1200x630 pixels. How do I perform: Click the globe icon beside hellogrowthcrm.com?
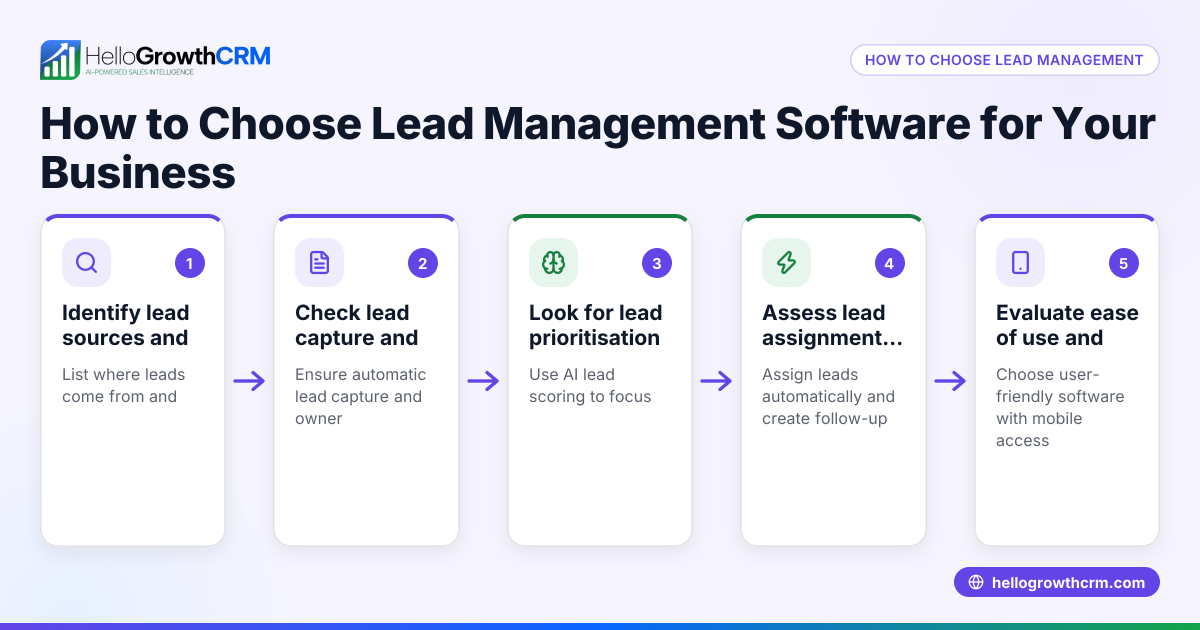click(976, 583)
